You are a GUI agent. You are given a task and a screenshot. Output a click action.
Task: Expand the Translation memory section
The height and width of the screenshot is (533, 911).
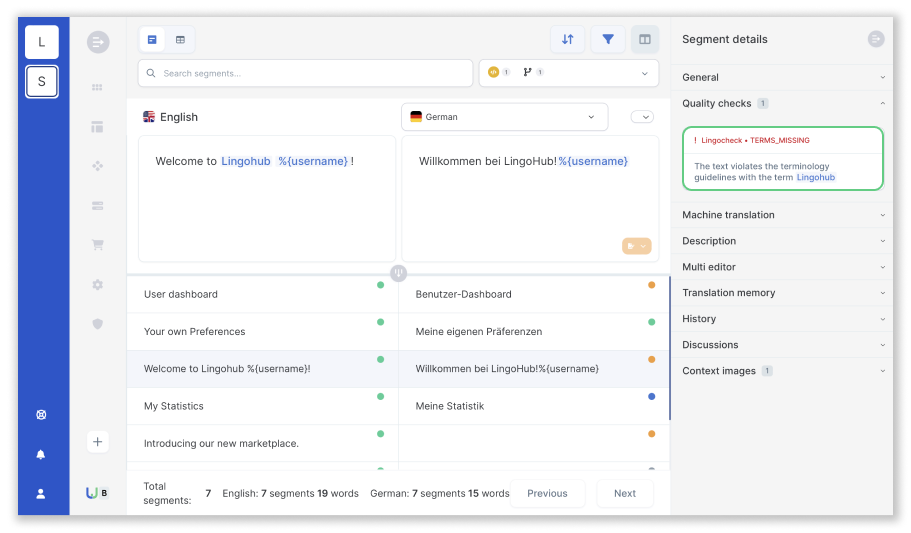click(782, 292)
